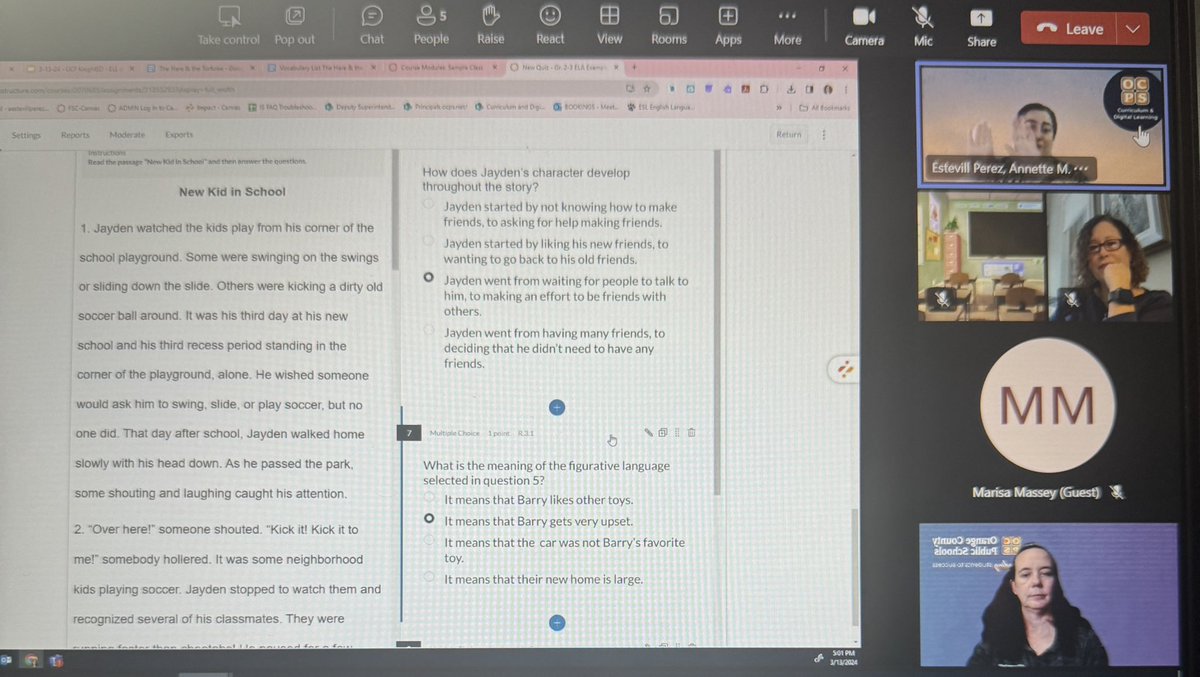This screenshot has width=1200, height=677.
Task: Click the floating pen annotation button at right edge
Action: point(846,368)
